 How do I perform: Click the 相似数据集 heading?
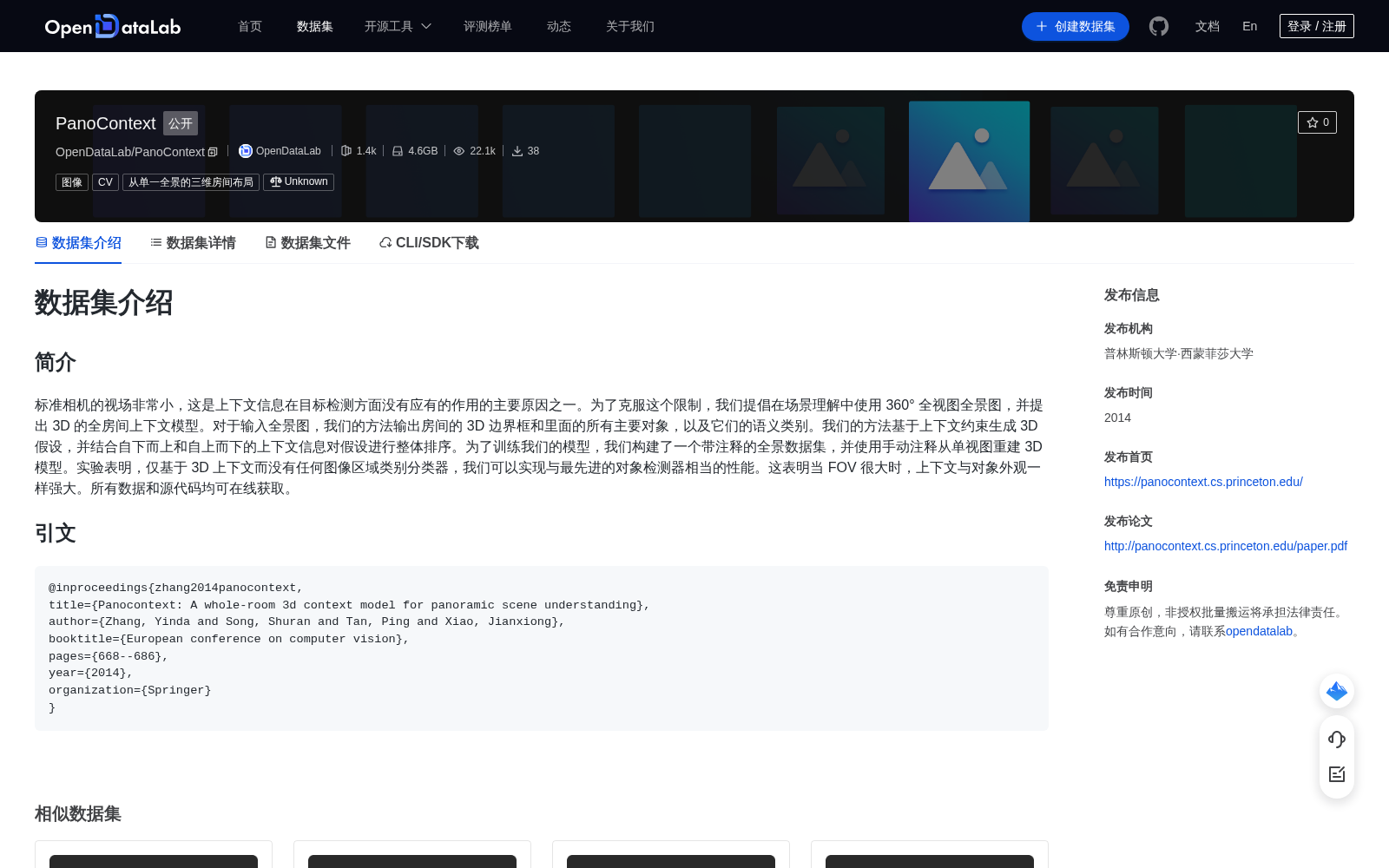pyautogui.click(x=78, y=814)
